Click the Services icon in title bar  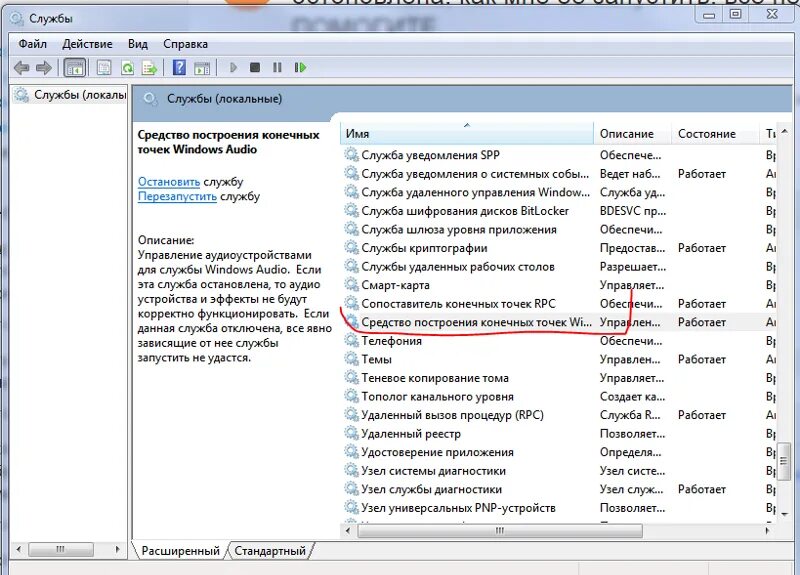17,19
